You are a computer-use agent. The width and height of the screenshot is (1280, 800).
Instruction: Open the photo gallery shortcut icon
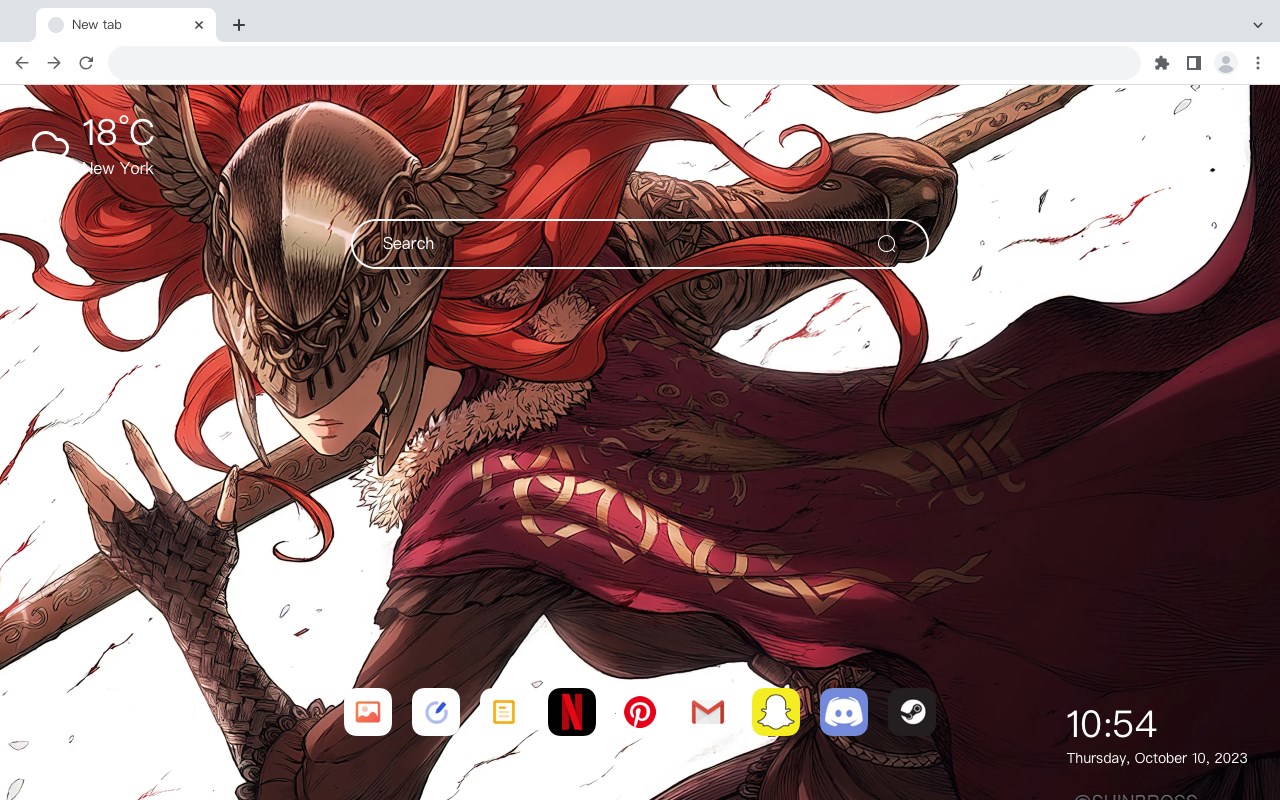point(368,712)
